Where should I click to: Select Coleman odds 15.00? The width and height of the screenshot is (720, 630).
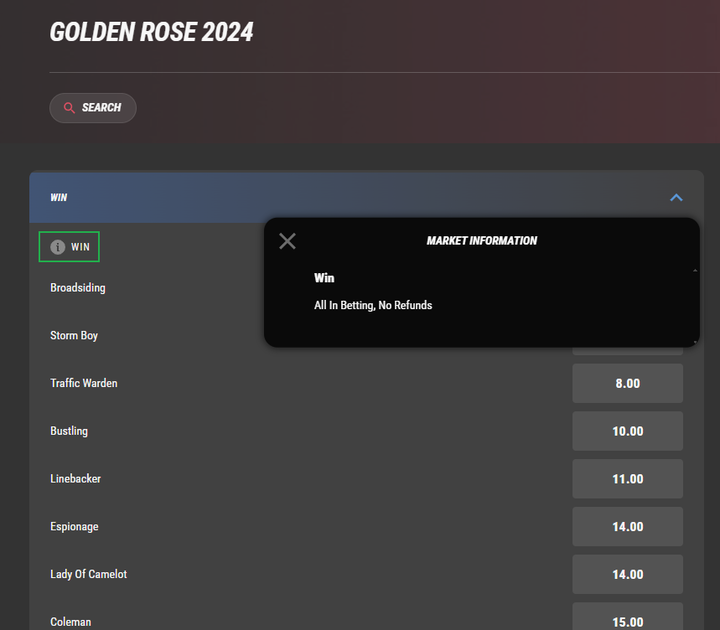(x=627, y=617)
